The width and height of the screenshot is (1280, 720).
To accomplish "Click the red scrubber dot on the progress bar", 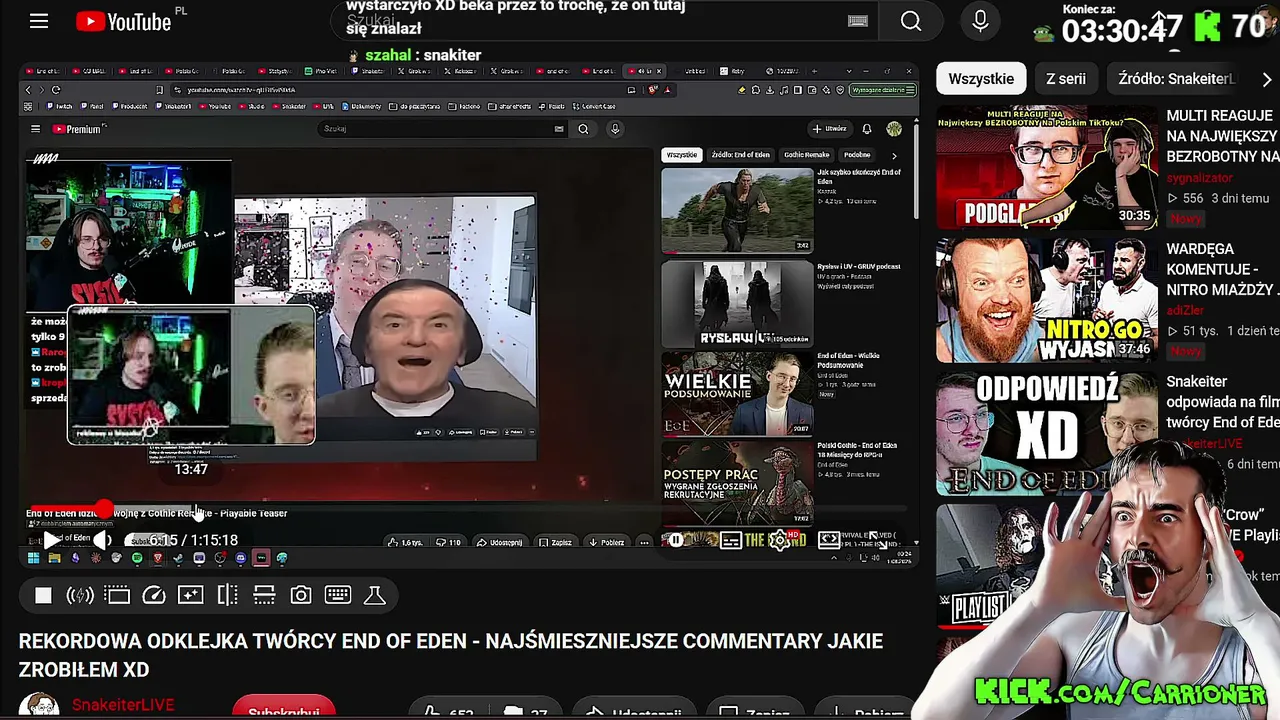I will [105, 510].
